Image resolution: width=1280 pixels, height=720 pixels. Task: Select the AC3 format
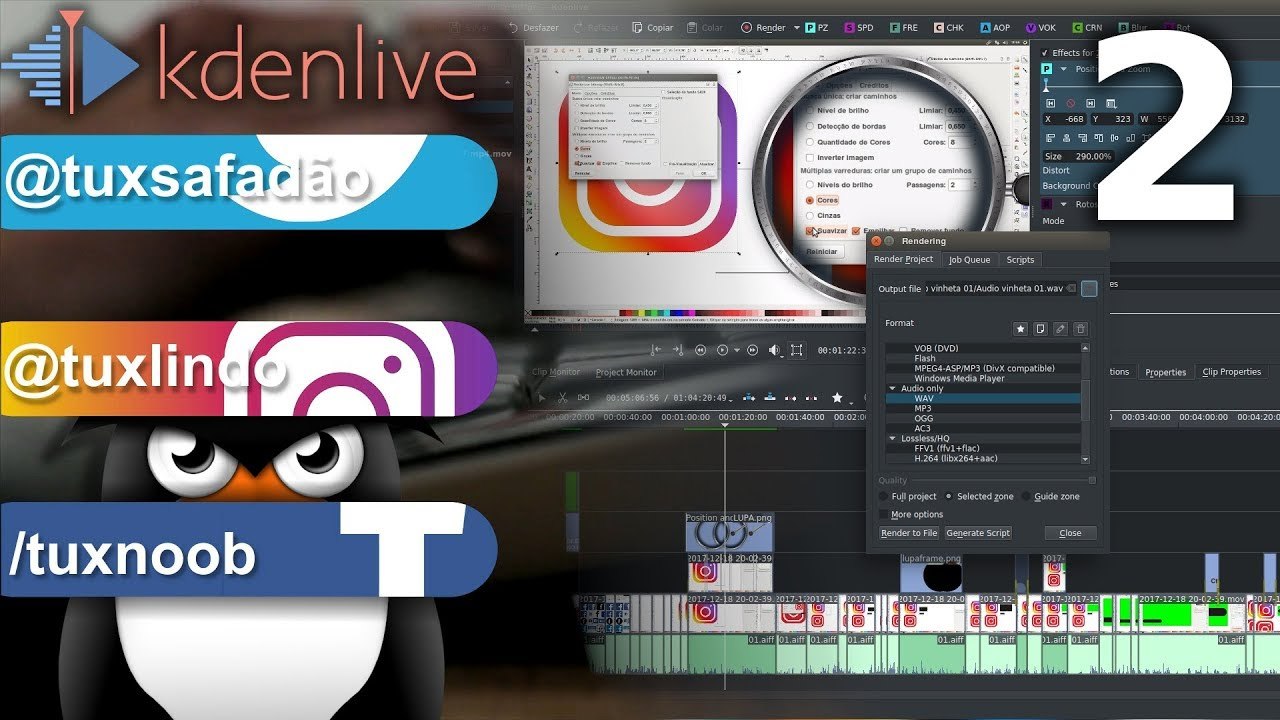[983, 428]
